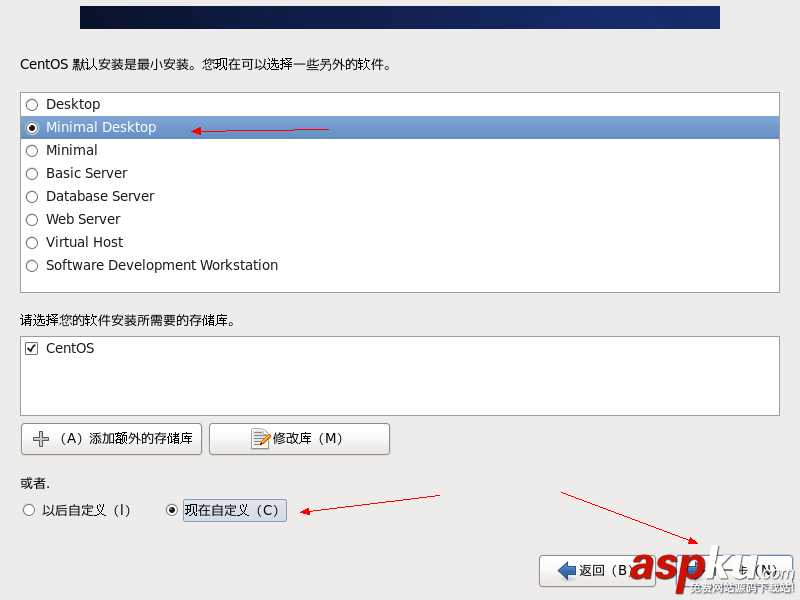Click the forward arrow icon on next button
Screen dimensions: 800x600
pyautogui.click(x=693, y=570)
